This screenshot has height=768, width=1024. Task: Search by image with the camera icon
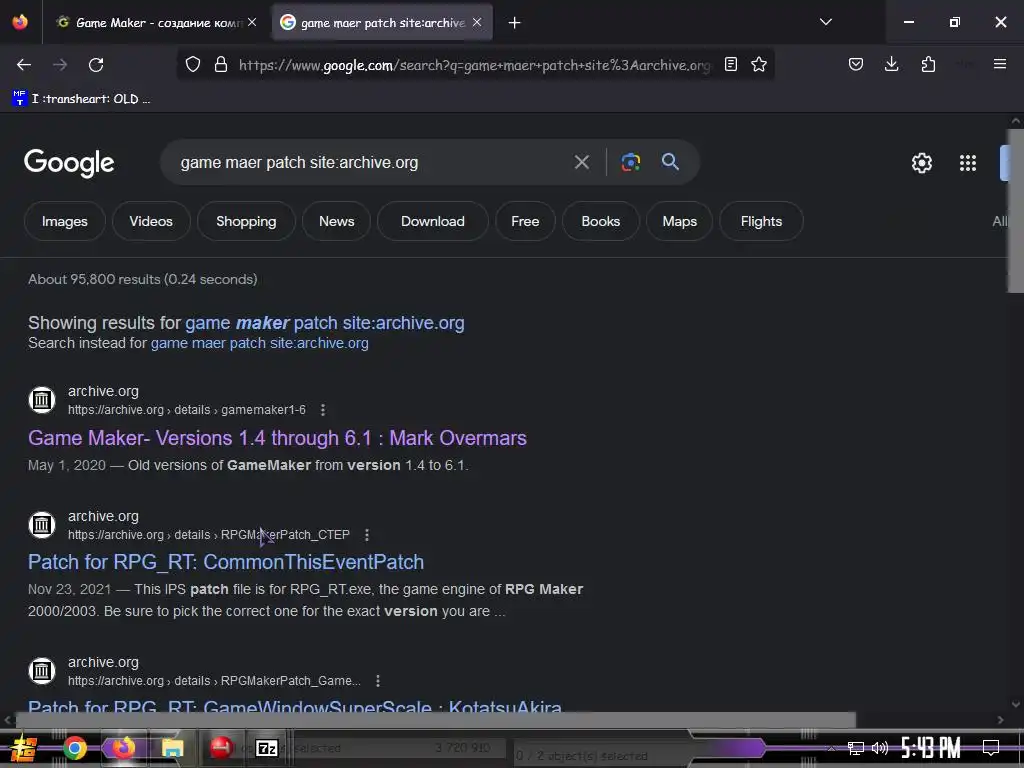[630, 162]
